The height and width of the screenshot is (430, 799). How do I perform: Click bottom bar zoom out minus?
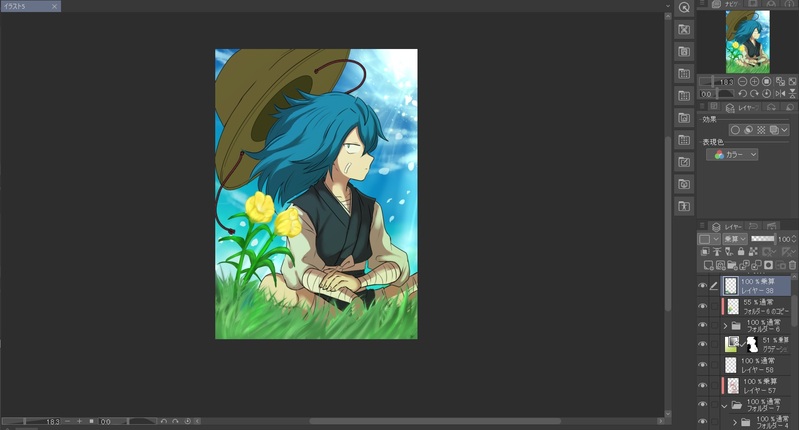click(x=68, y=421)
